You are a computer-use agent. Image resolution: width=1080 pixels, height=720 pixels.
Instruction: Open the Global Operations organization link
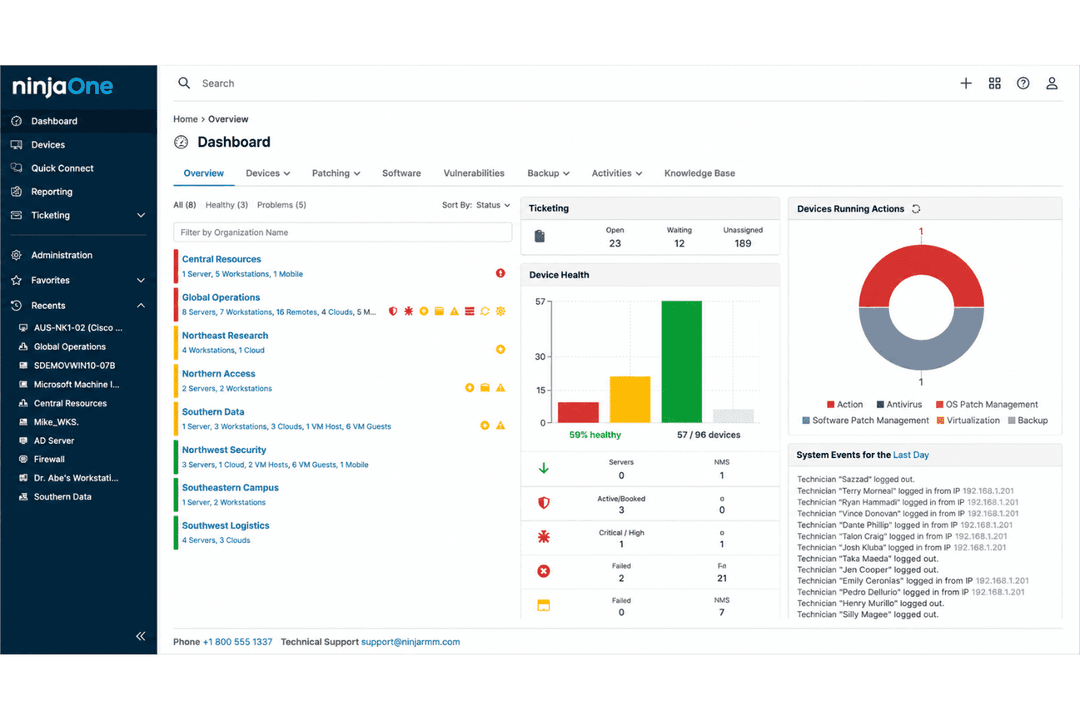click(221, 298)
